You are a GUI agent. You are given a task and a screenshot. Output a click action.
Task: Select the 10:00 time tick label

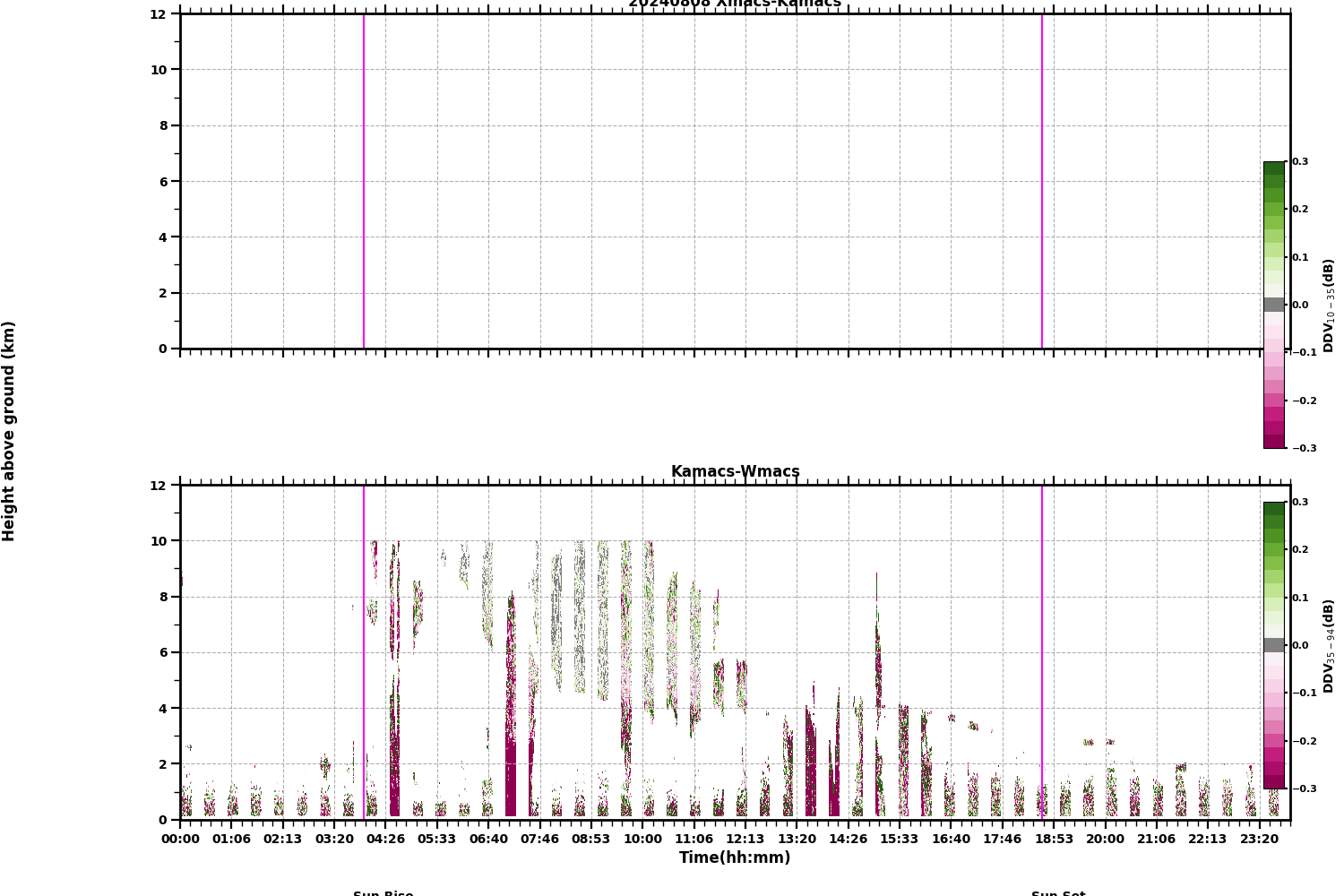tap(642, 840)
